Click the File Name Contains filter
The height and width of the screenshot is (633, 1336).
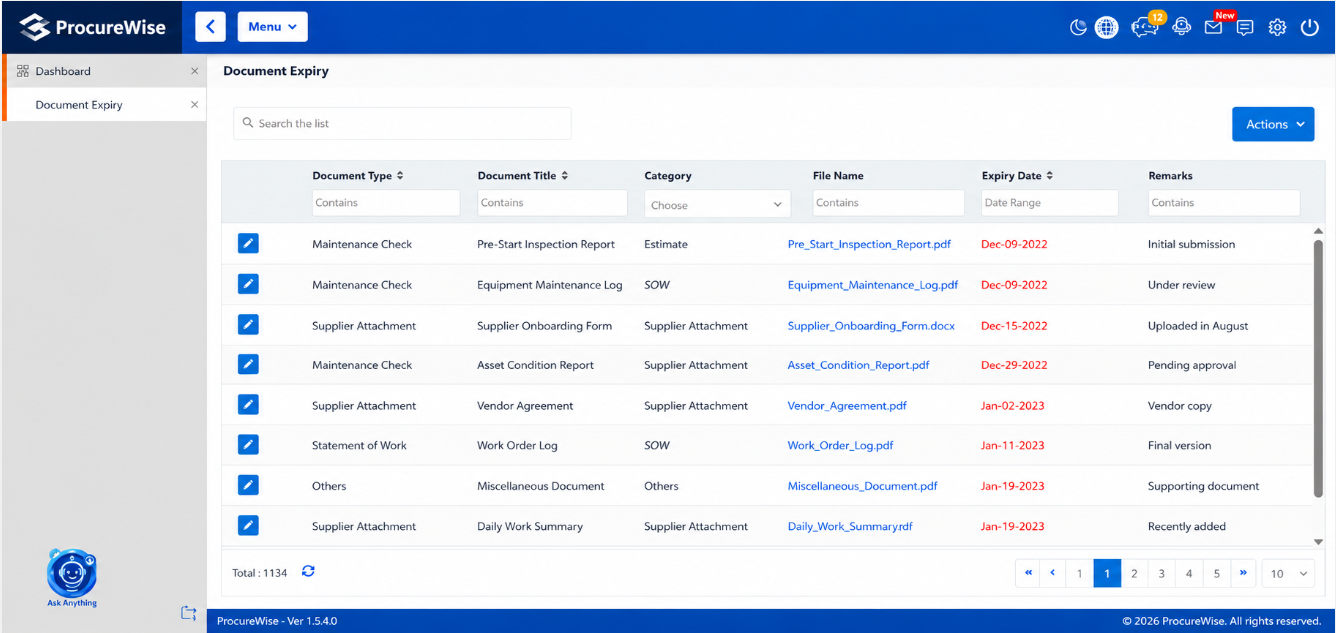coord(887,202)
